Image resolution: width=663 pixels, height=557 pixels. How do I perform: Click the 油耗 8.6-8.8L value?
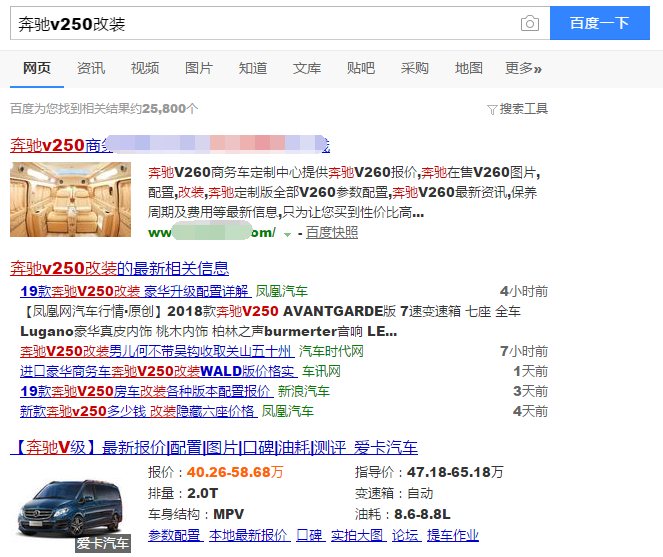click(x=422, y=514)
